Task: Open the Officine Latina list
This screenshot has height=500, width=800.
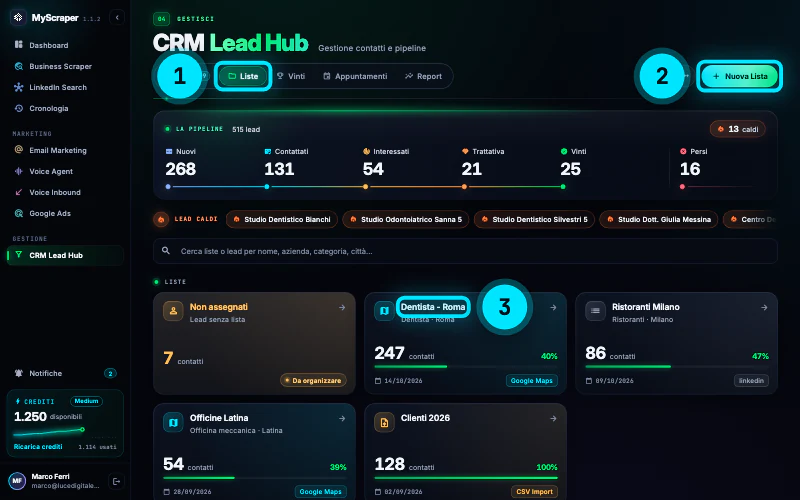Action: tap(254, 452)
